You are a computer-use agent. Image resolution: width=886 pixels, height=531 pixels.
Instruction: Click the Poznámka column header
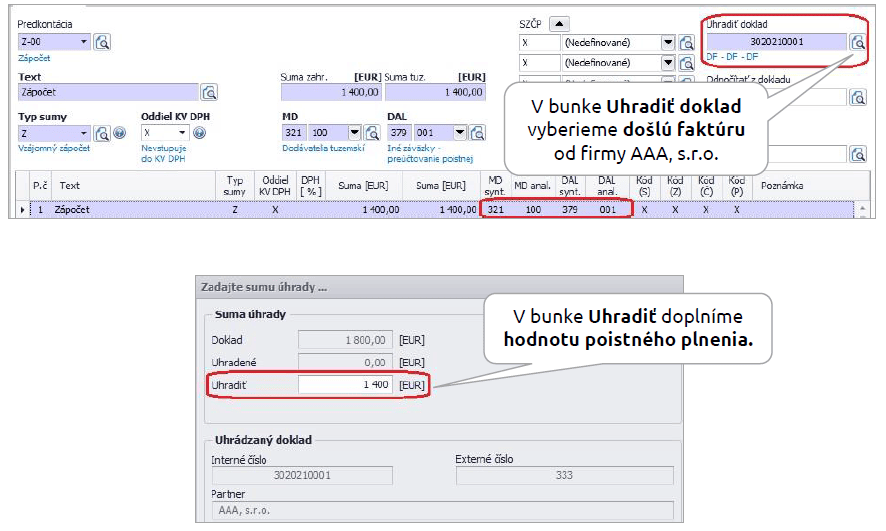(780, 186)
